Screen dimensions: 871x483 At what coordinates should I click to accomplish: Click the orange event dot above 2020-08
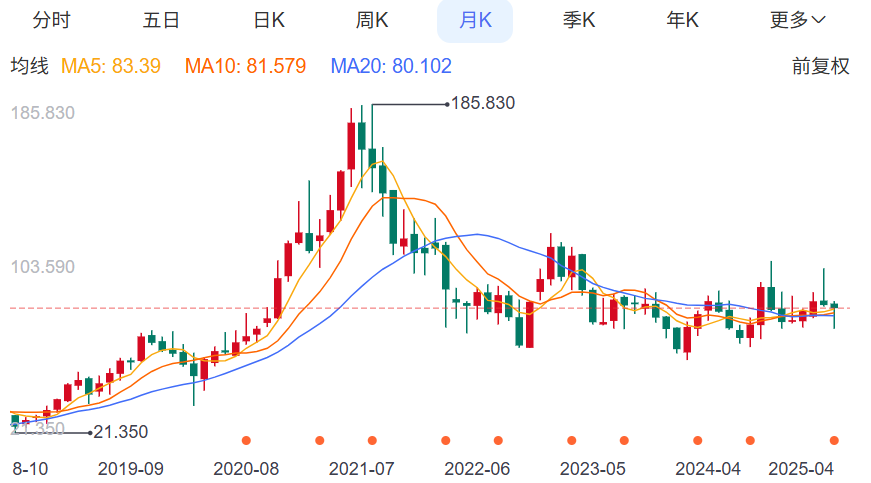(246, 441)
